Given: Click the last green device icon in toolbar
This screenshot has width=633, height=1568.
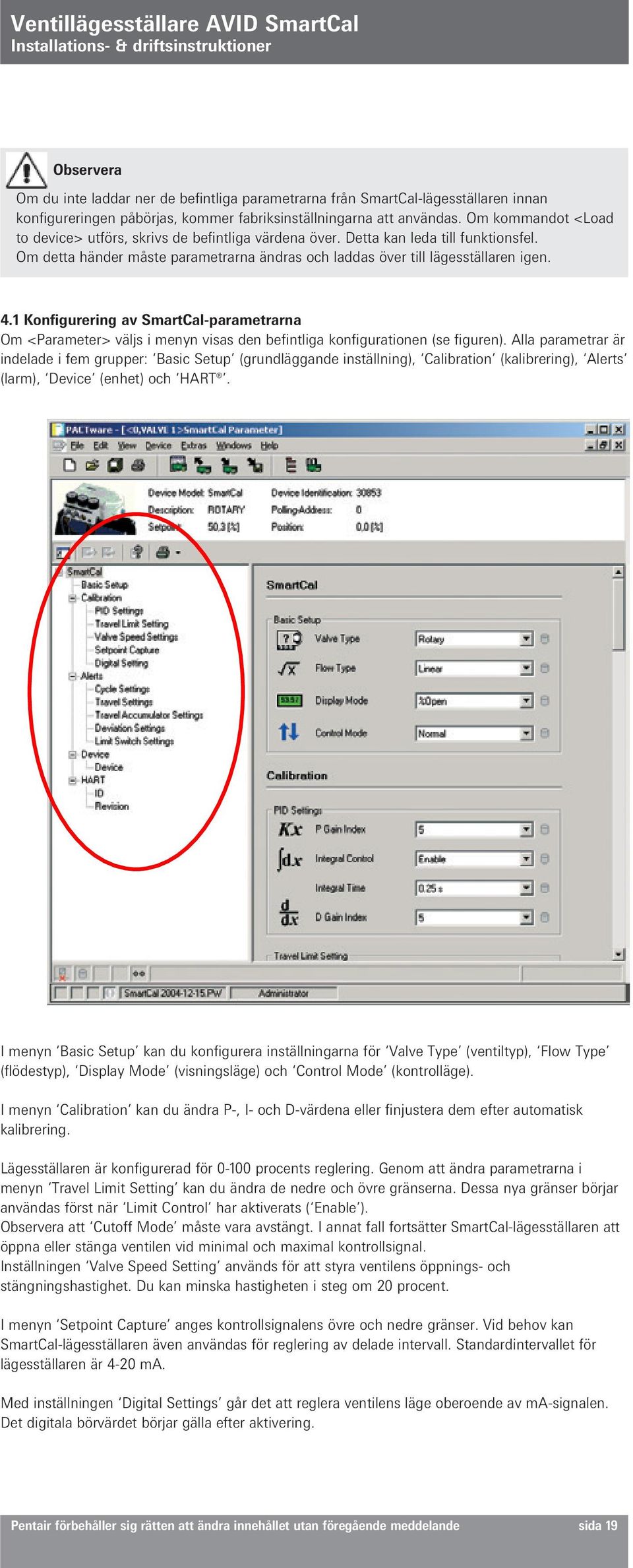Looking at the screenshot, I should [x=314, y=466].
